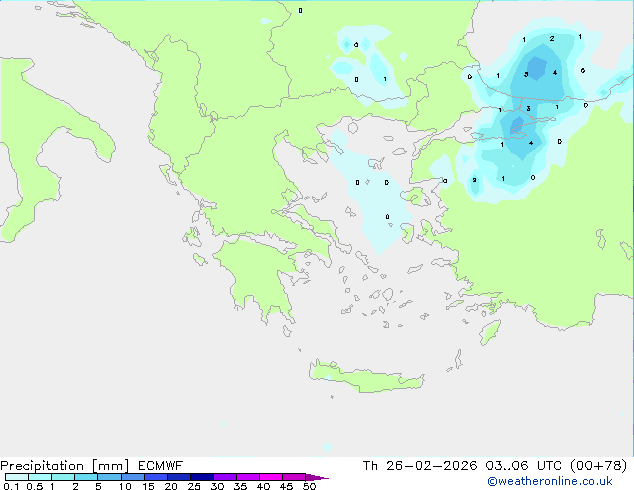The image size is (634, 490).
Task: Click the '0.1' legend scale number
Action: pos(11,486)
